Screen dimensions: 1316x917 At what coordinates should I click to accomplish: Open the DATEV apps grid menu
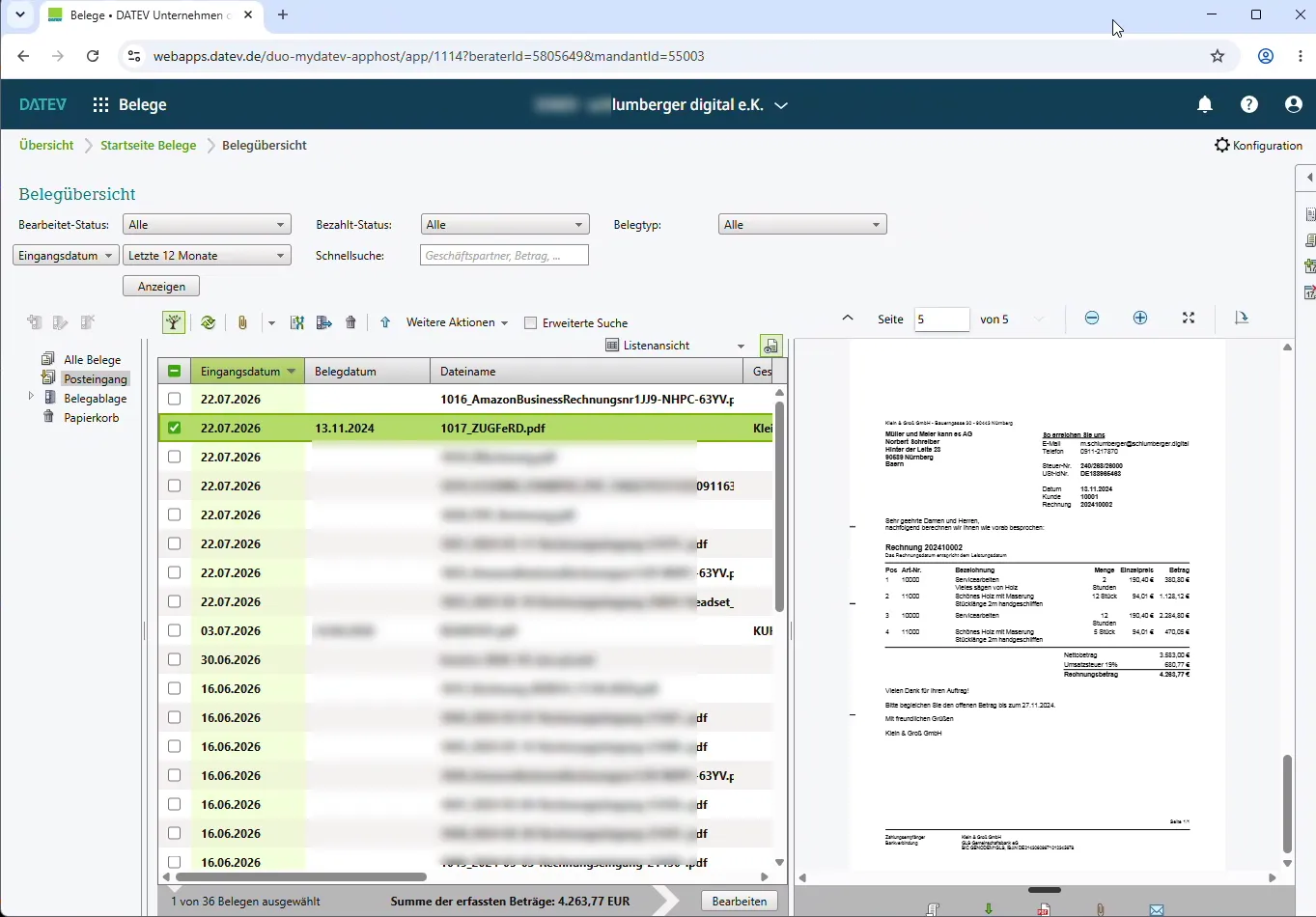tap(100, 104)
